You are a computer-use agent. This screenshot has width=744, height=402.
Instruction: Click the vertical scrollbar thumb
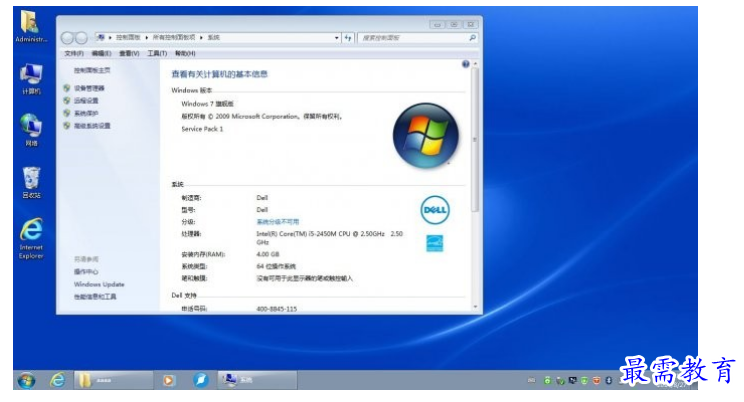tap(475, 140)
